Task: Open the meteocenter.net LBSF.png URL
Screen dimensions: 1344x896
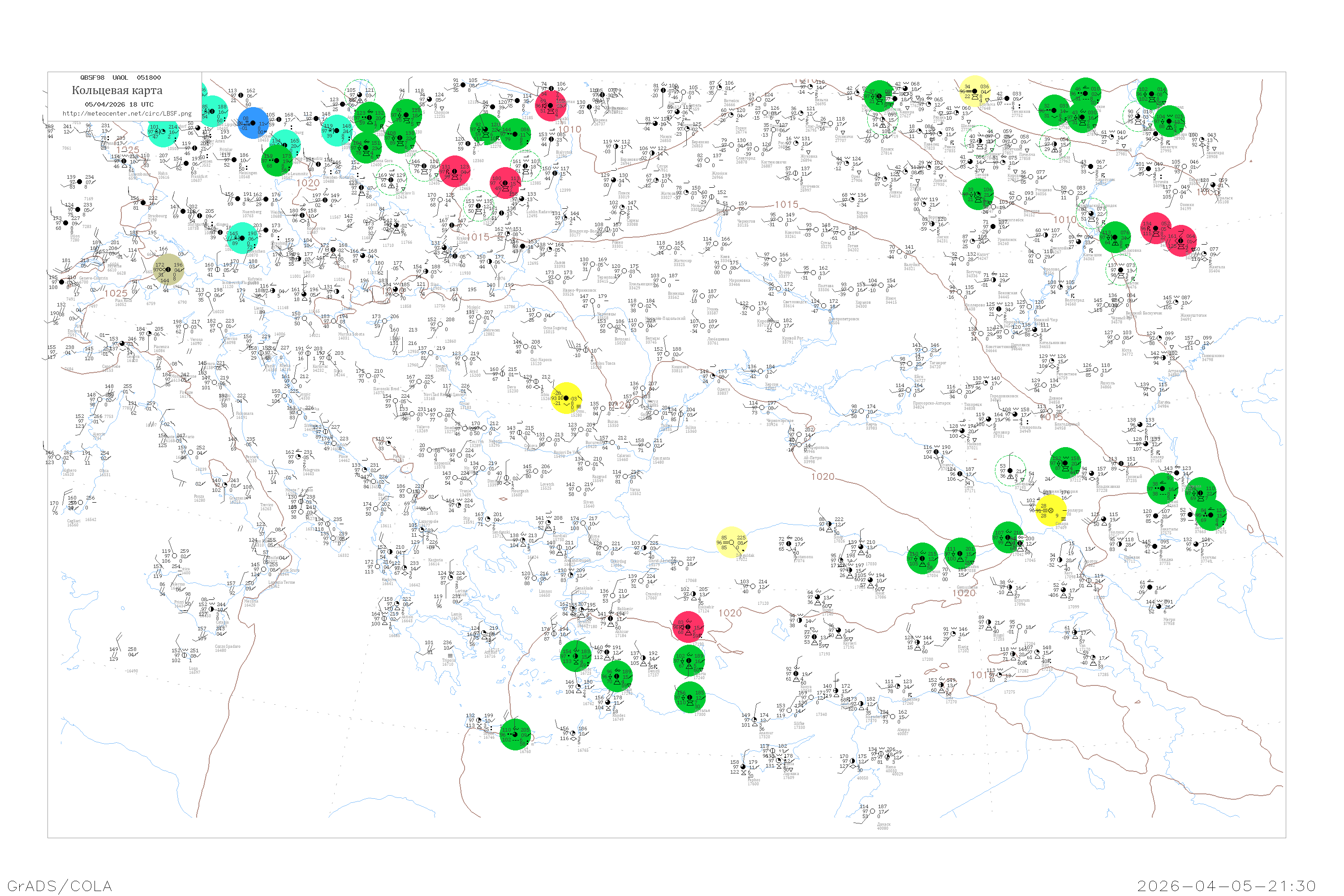Action: point(126,114)
